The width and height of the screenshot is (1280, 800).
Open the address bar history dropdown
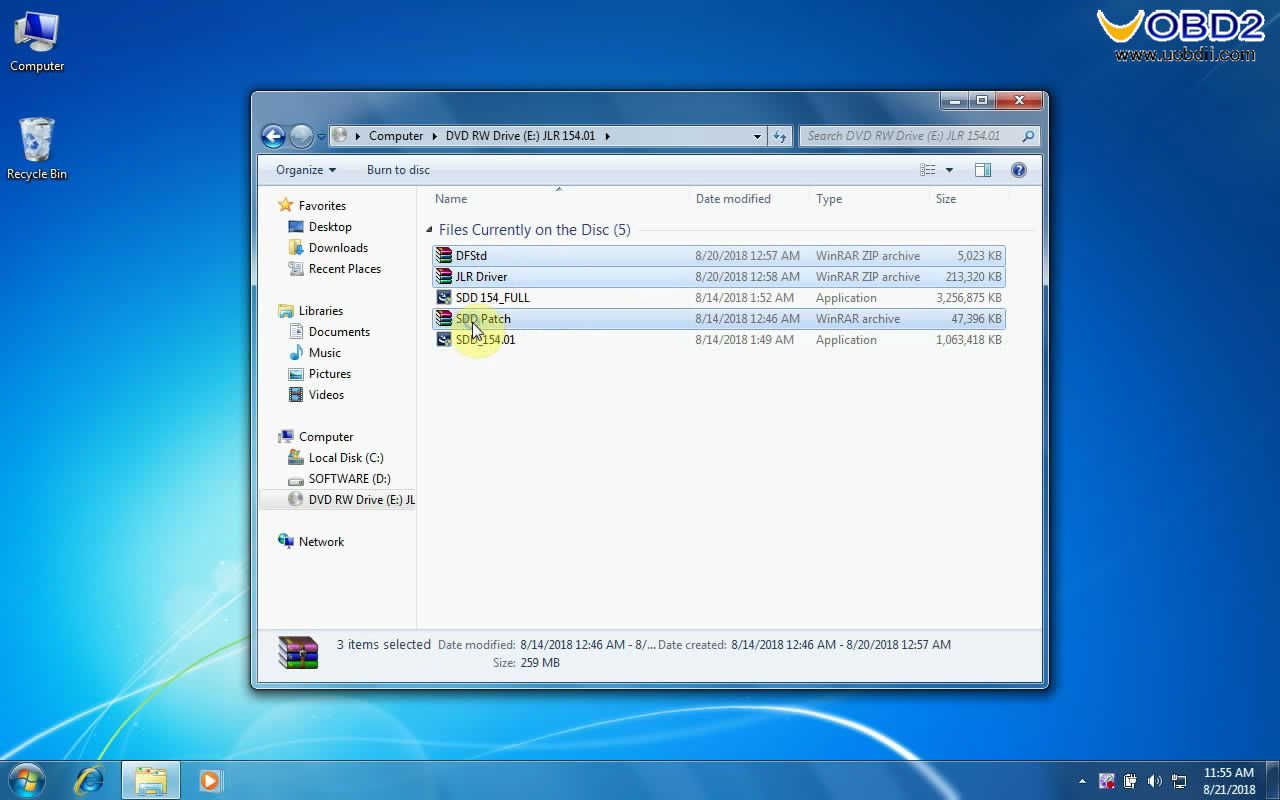pyautogui.click(x=757, y=136)
